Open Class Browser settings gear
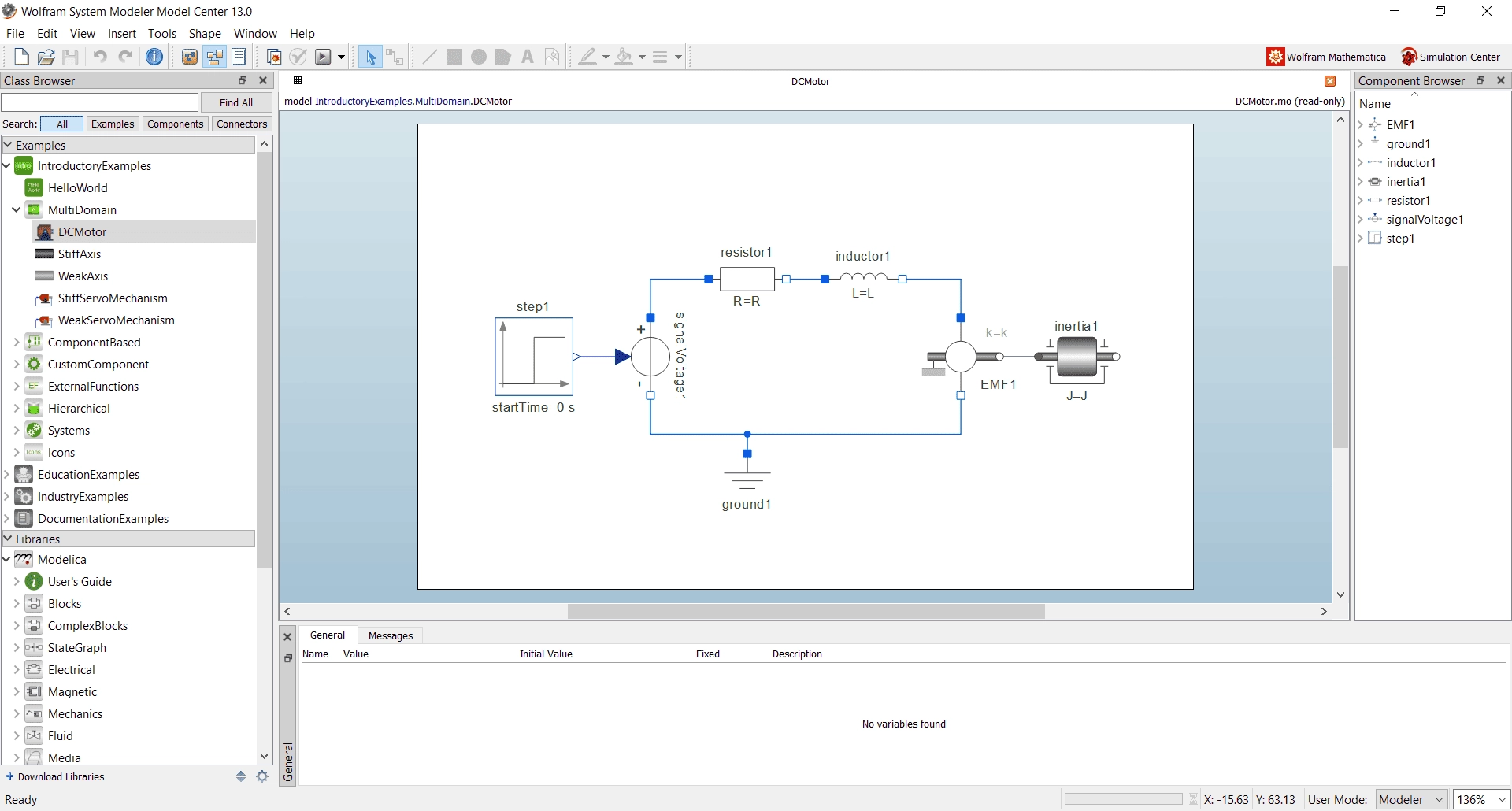 click(262, 776)
